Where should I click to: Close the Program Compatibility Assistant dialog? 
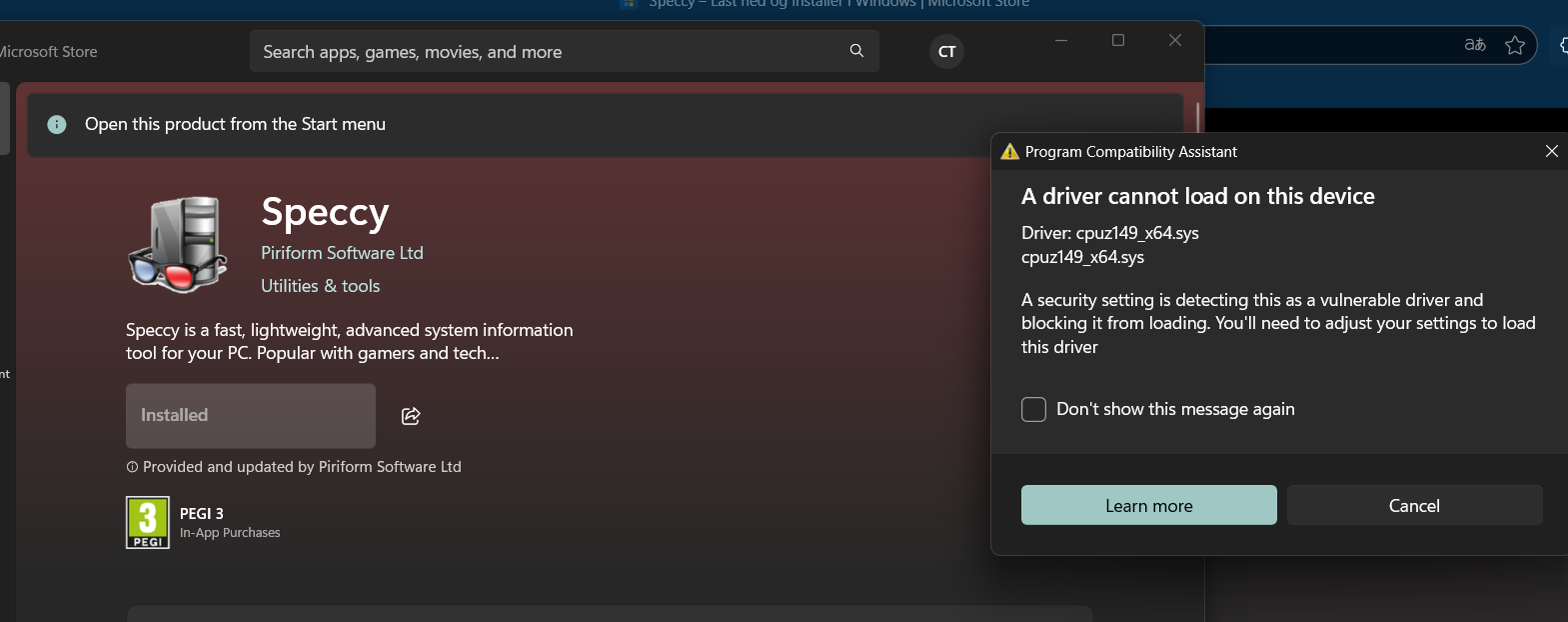click(x=1551, y=151)
